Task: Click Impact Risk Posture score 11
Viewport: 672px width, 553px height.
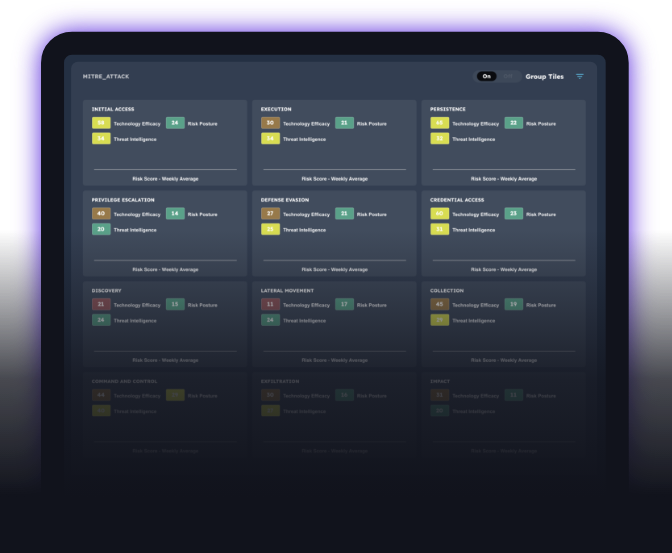Action: tap(513, 395)
